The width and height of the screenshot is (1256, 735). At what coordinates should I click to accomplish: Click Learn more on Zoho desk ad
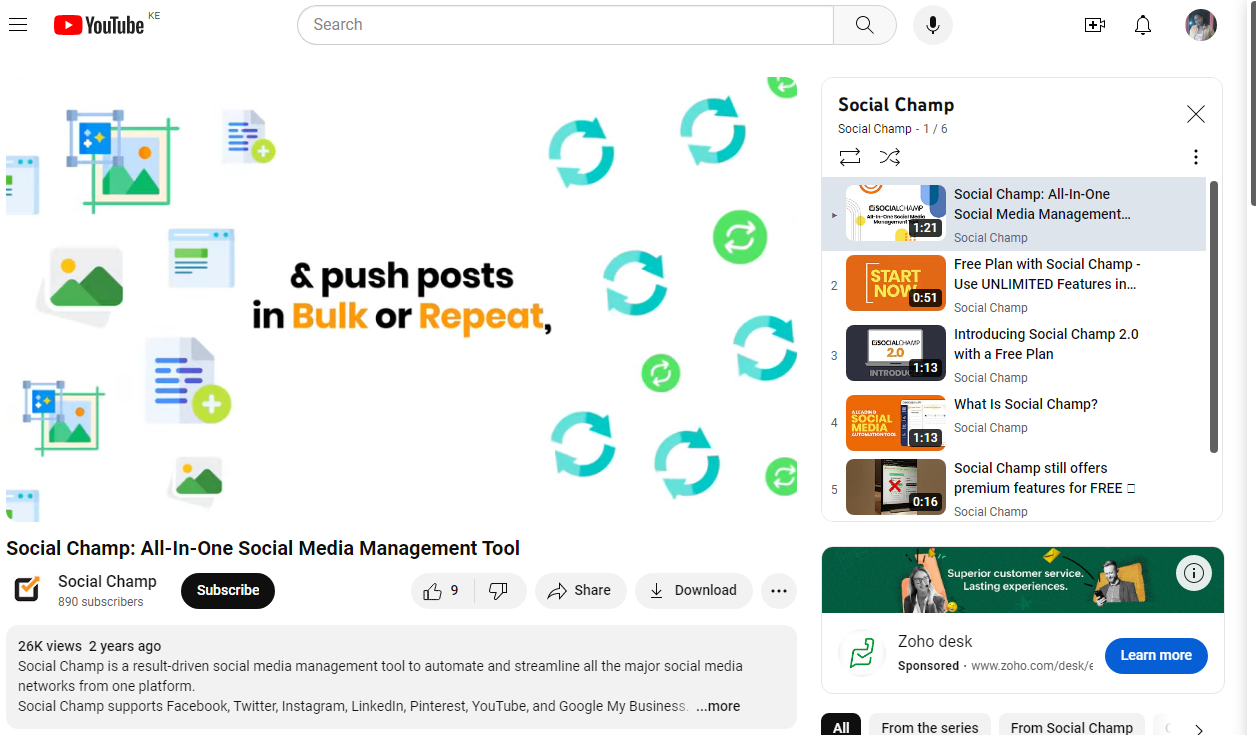(x=1156, y=656)
